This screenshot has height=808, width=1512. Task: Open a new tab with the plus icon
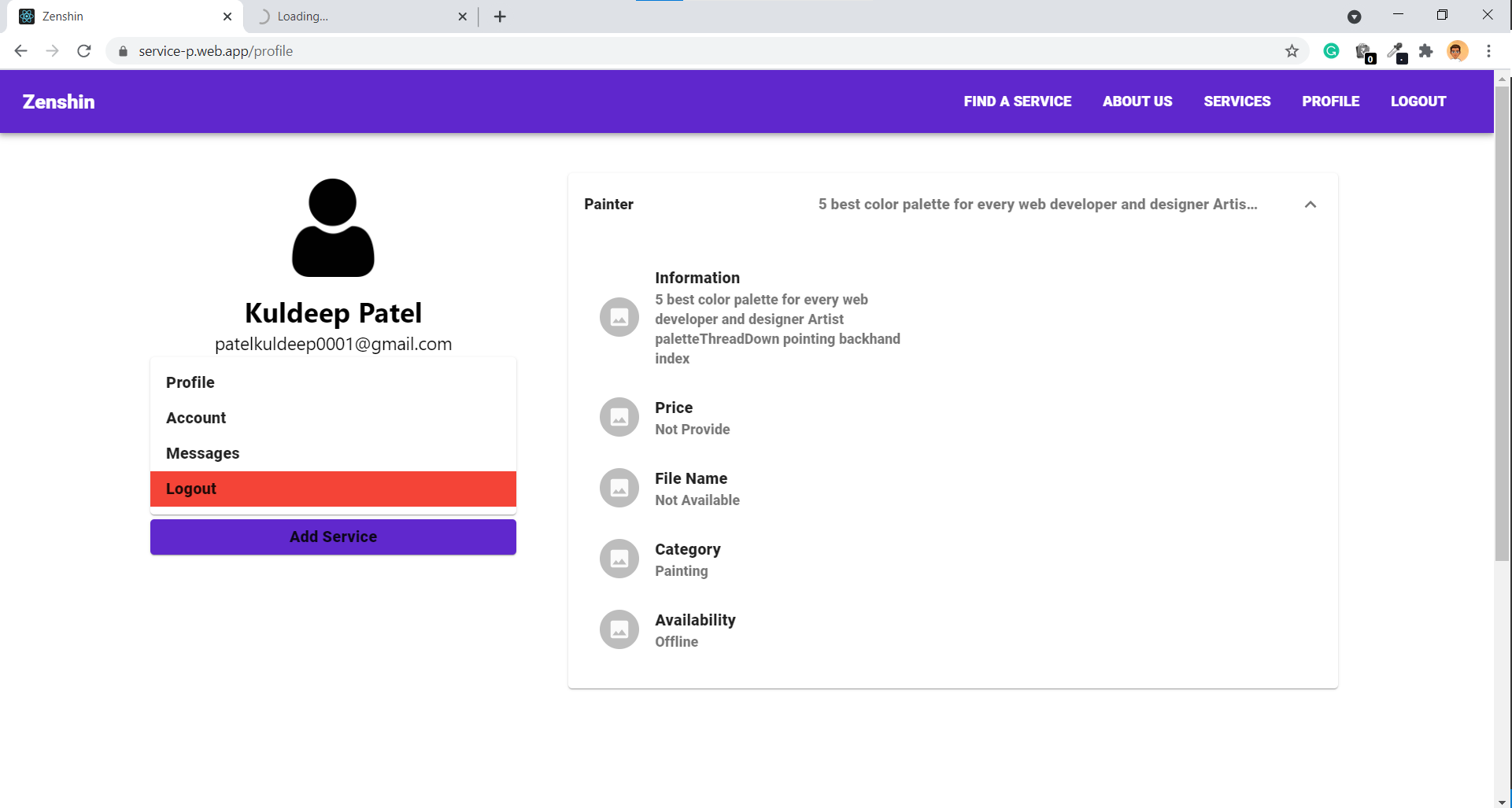coord(500,17)
